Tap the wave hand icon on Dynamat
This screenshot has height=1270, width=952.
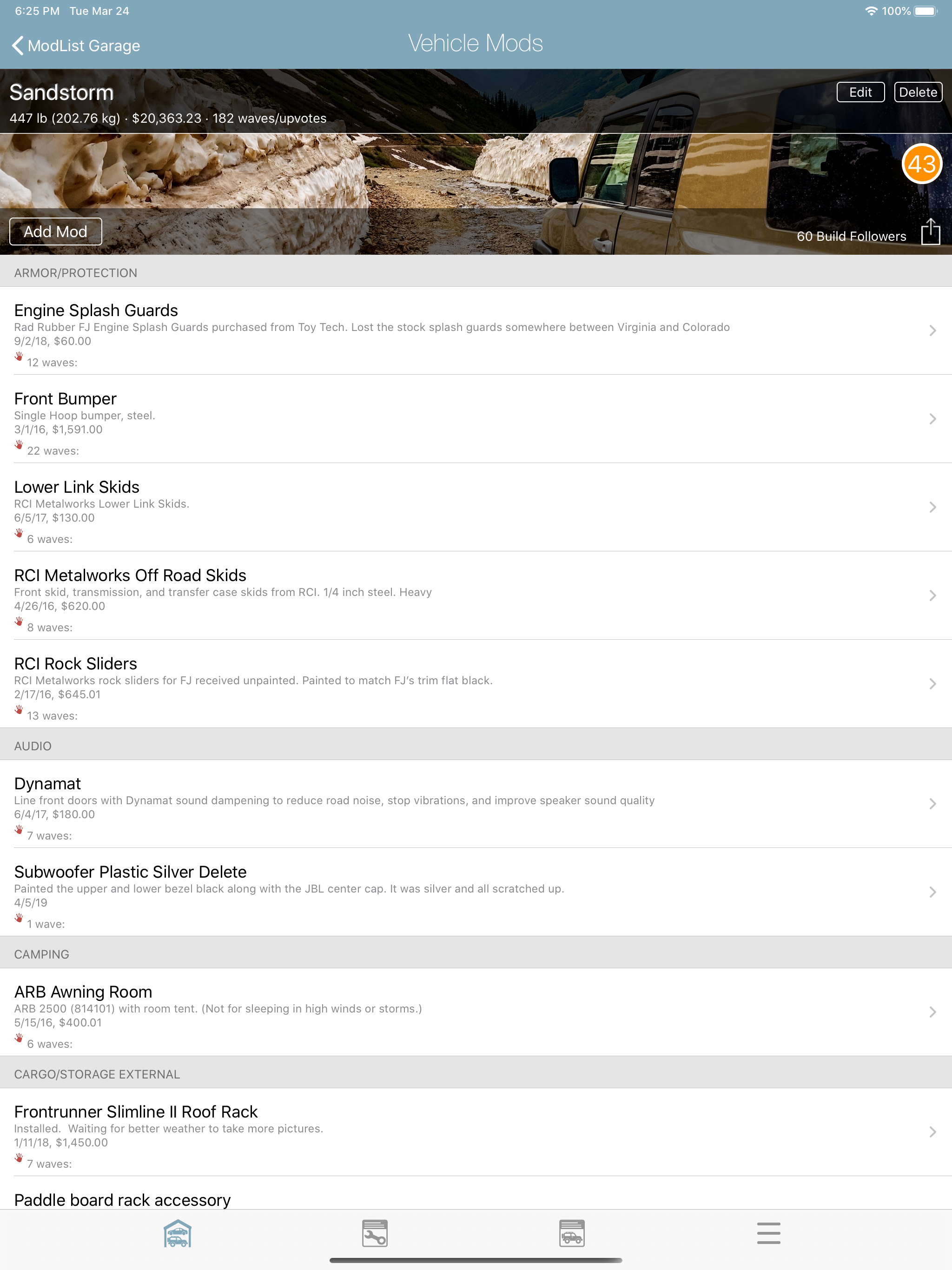point(19,830)
